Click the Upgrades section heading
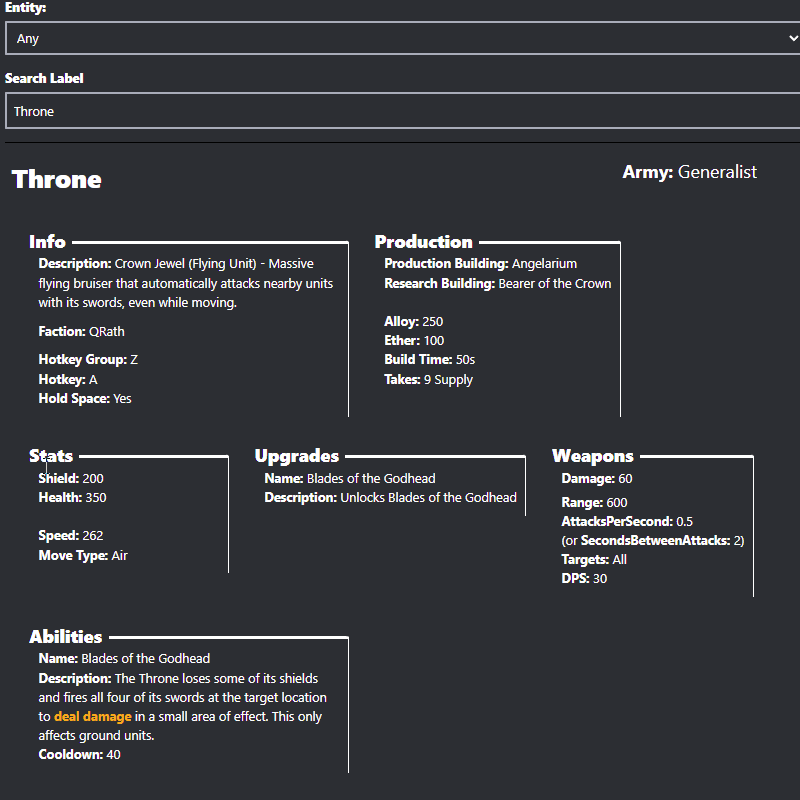The width and height of the screenshot is (800, 800). tap(297, 457)
